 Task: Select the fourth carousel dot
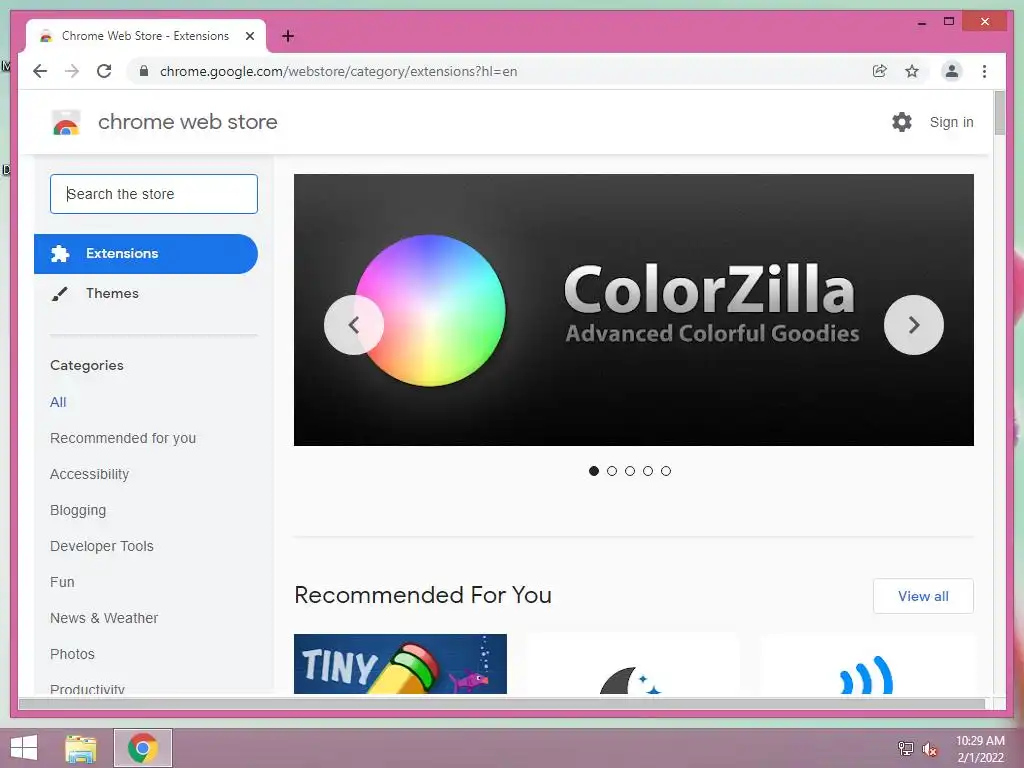point(648,471)
